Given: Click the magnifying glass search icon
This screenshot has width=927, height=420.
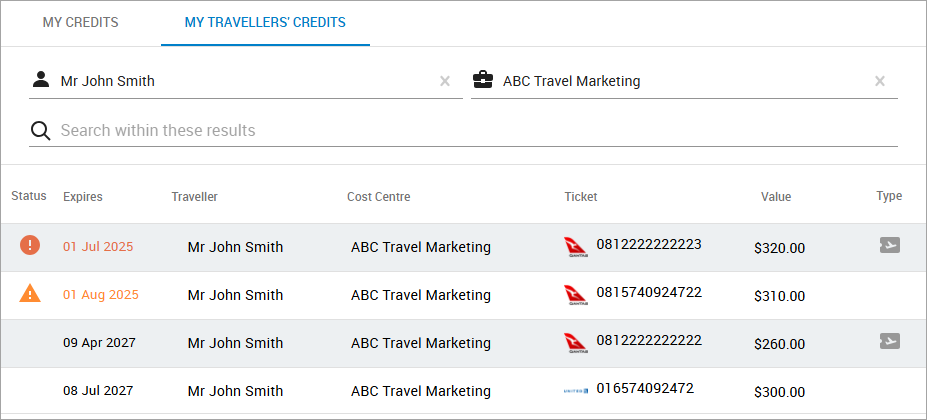Looking at the screenshot, I should [x=40, y=131].
